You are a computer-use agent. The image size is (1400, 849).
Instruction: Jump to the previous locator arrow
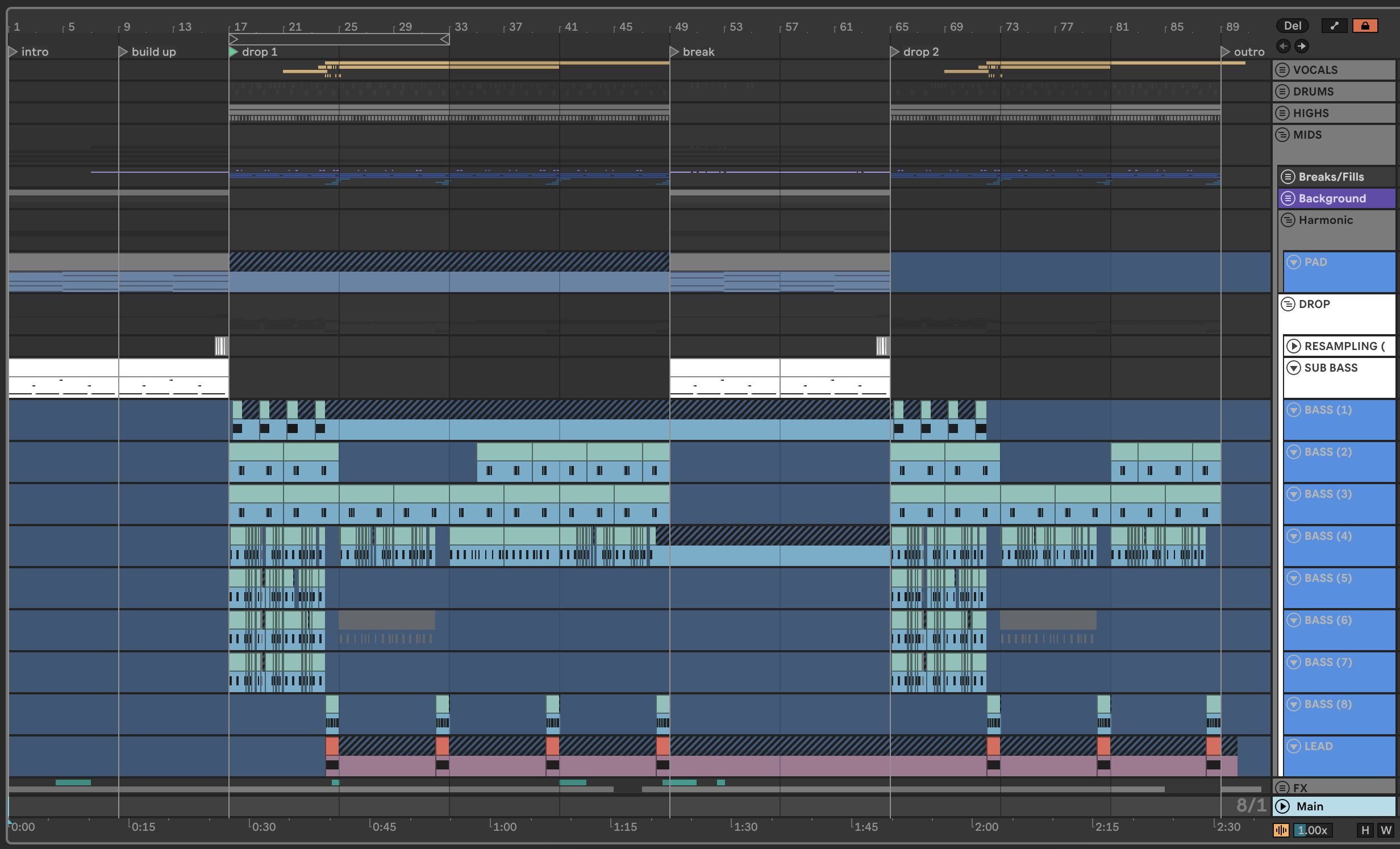(x=1283, y=46)
